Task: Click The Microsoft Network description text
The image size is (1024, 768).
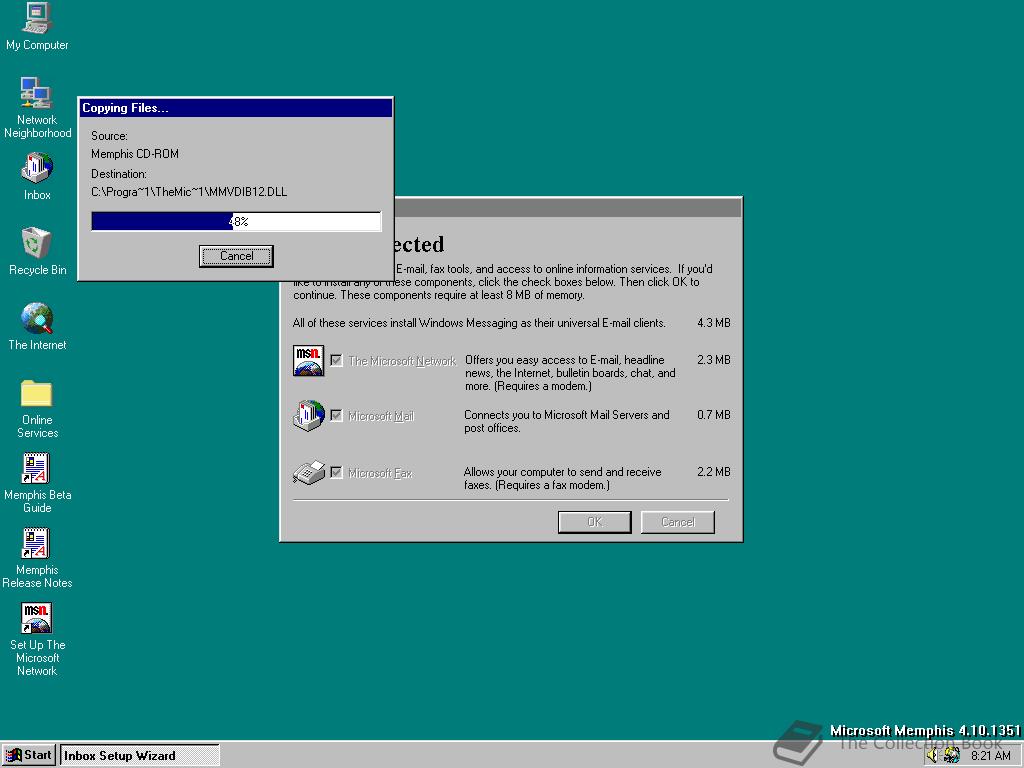Action: [569, 373]
